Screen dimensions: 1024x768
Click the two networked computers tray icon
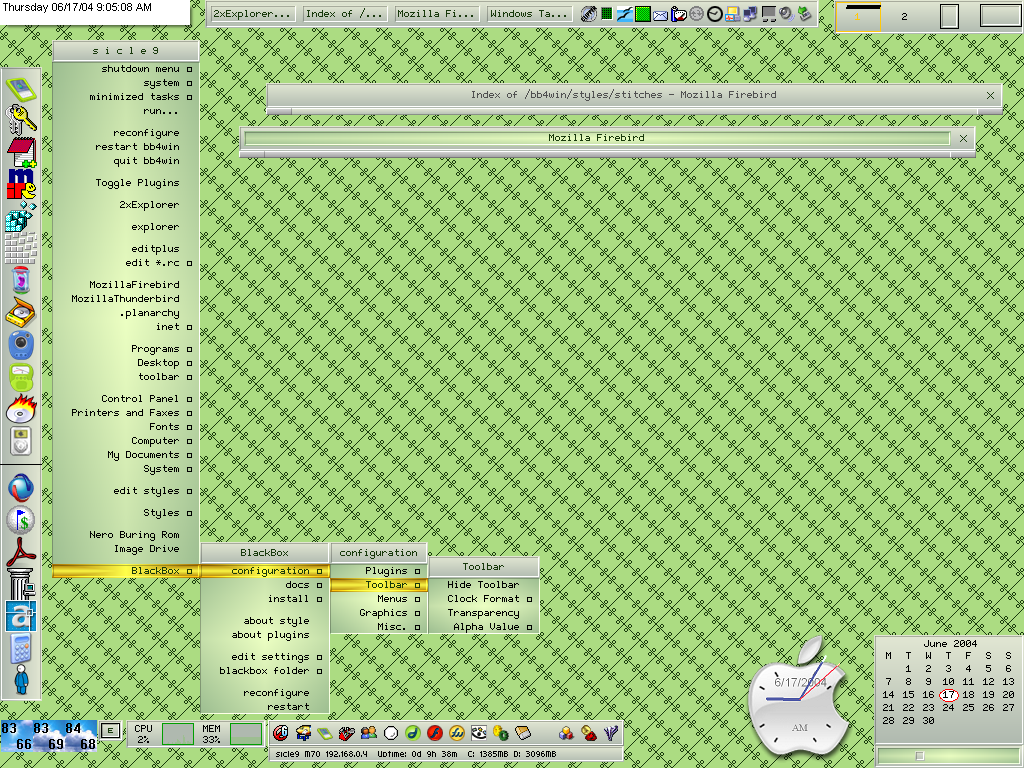(750, 14)
